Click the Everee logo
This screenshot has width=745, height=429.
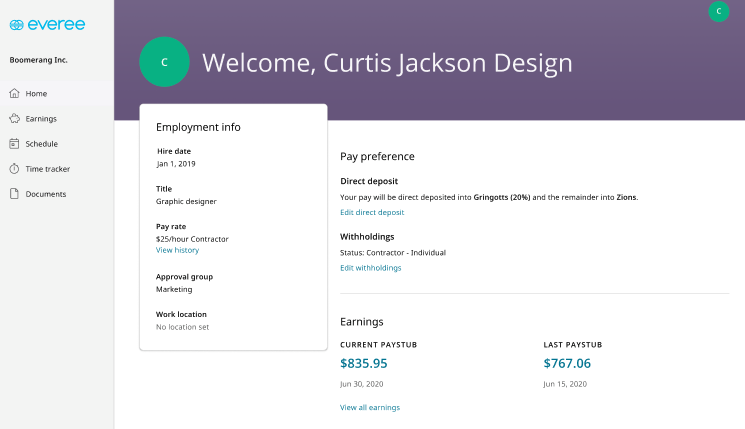tap(48, 25)
